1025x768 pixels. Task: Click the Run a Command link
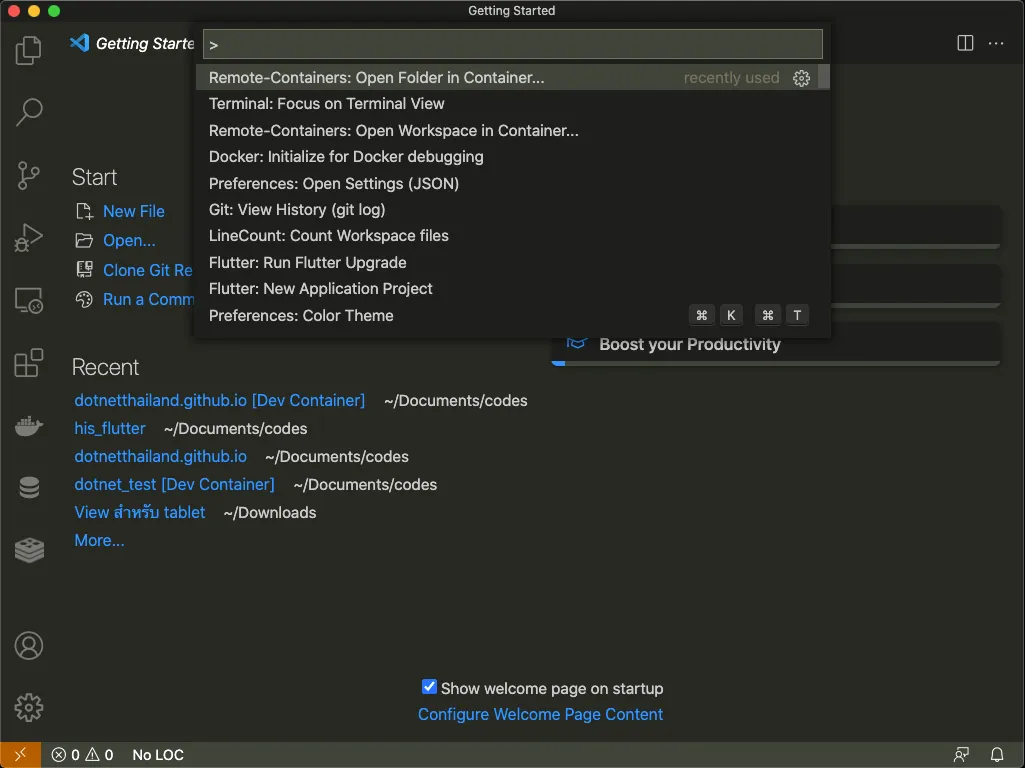(x=148, y=299)
